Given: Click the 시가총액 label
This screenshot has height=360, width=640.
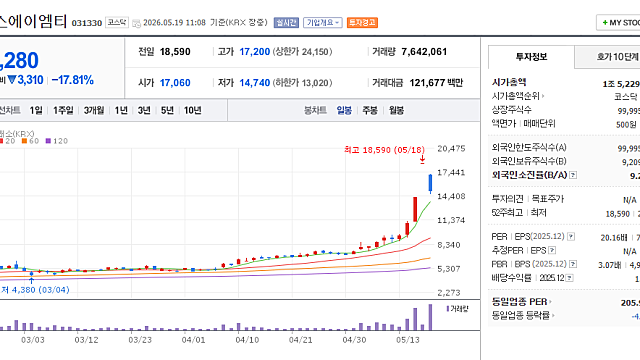Looking at the screenshot, I should point(509,82).
